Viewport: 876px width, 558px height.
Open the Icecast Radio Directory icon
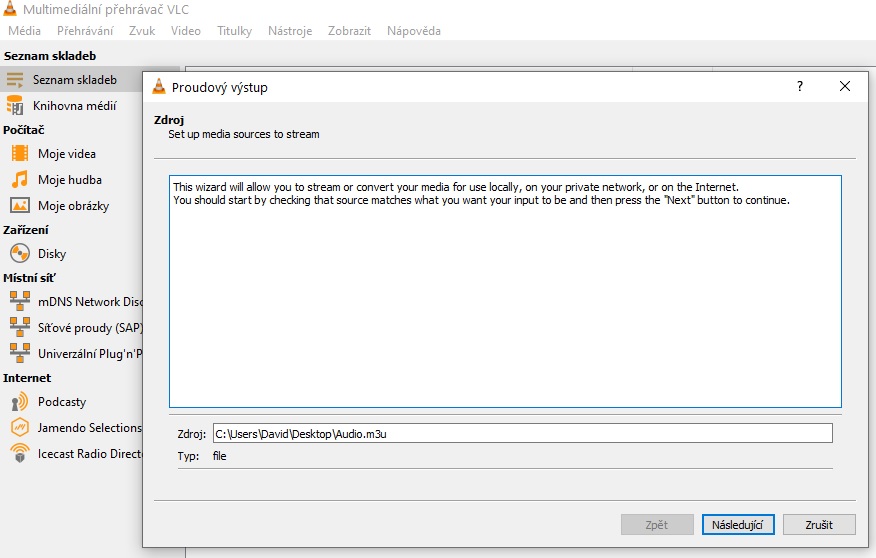click(x=20, y=453)
